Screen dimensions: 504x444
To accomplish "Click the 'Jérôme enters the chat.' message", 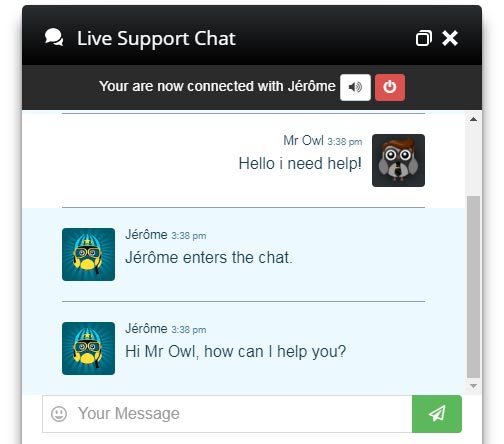I will 209,257.
